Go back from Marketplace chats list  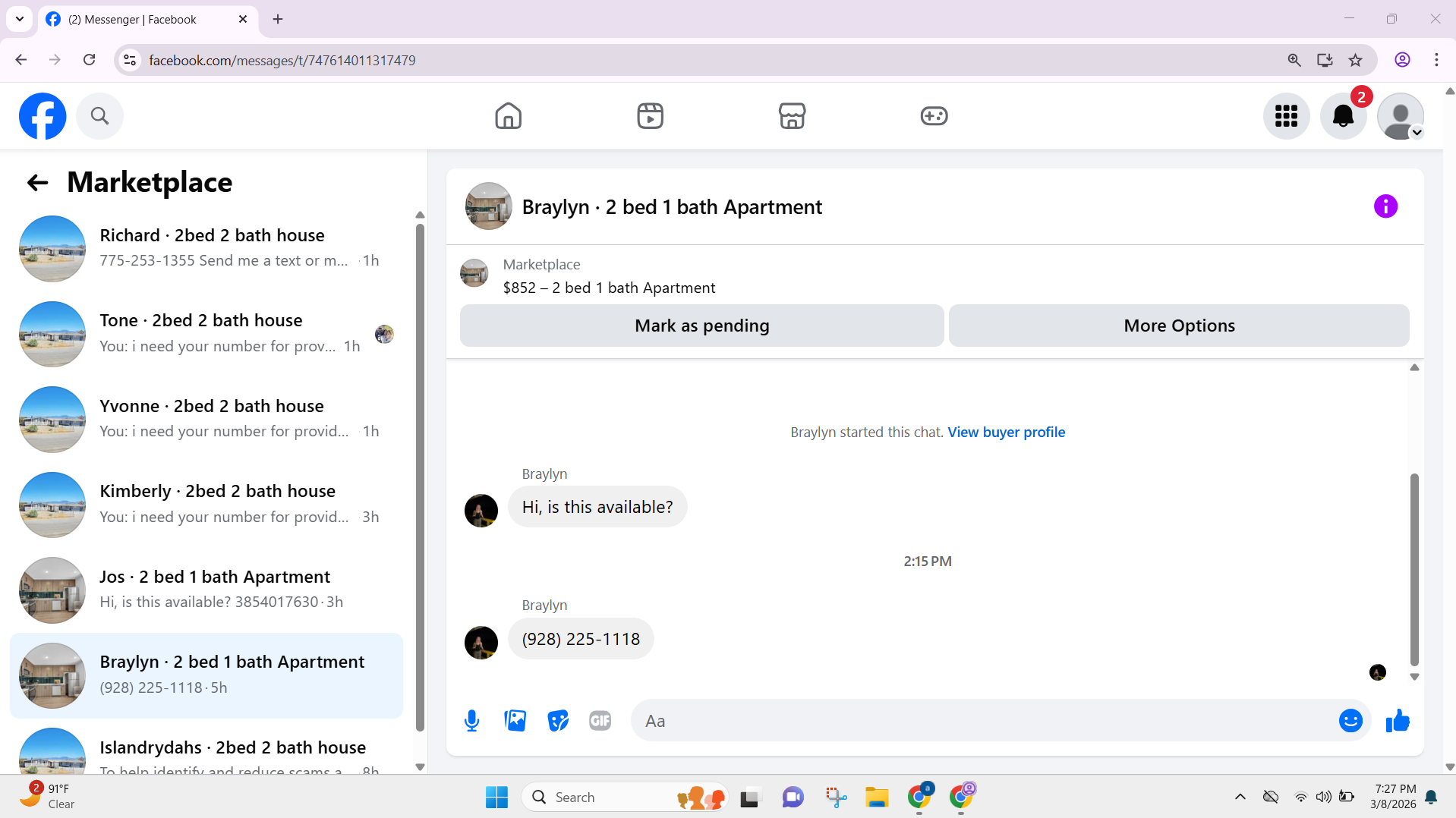pos(37,182)
